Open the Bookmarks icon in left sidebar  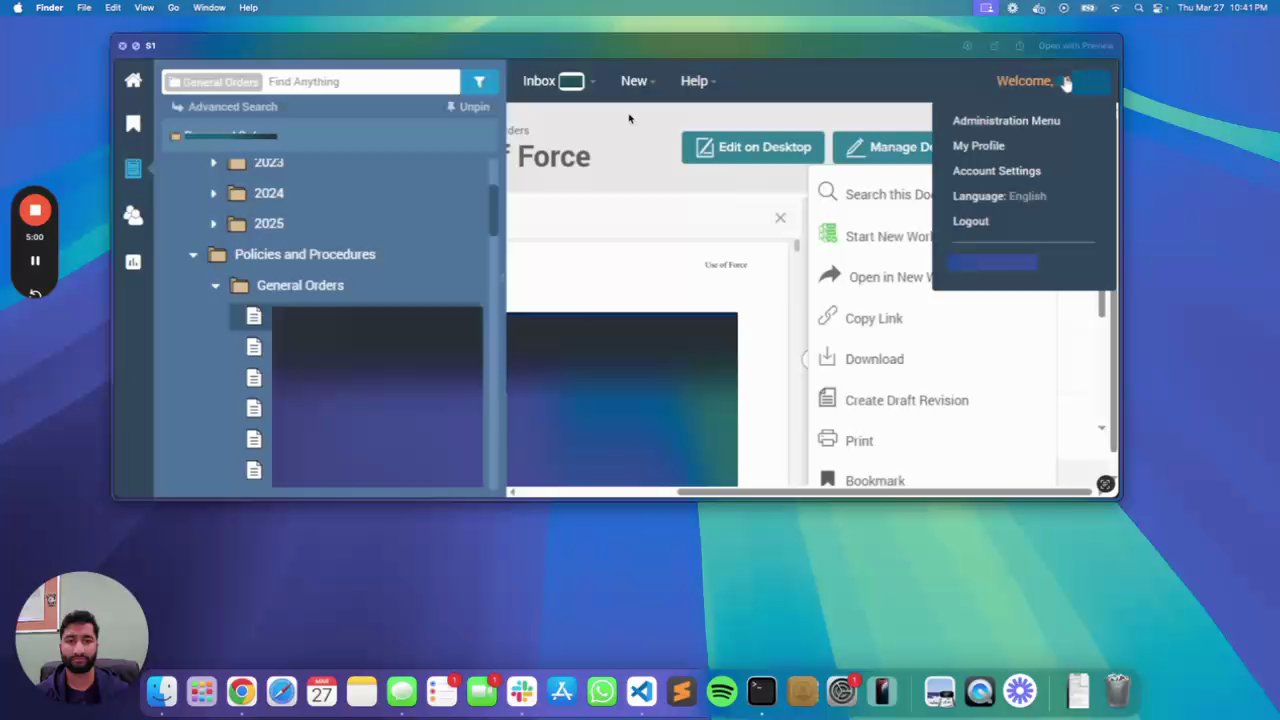(133, 123)
